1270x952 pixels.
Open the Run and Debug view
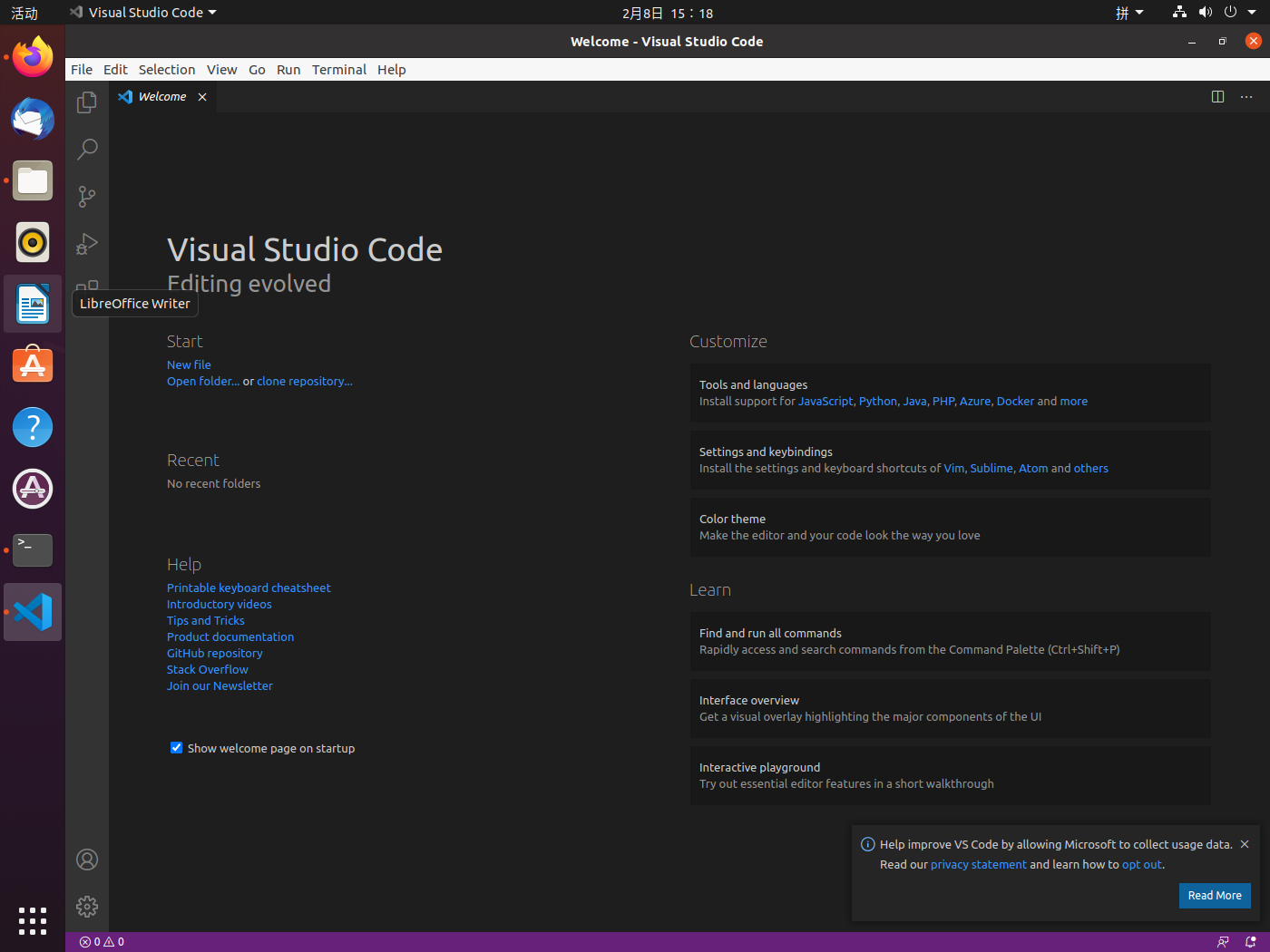point(87,244)
